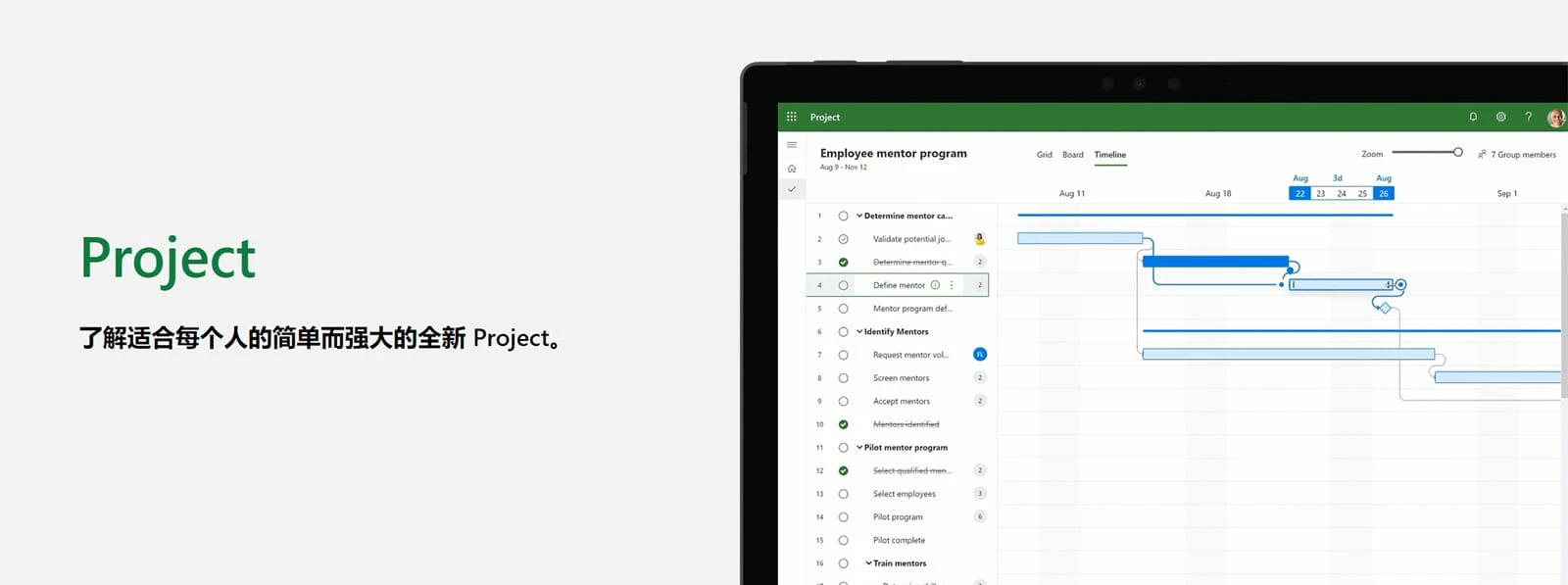The height and width of the screenshot is (585, 1568).
Task: Open the notifications bell
Action: point(1473,117)
